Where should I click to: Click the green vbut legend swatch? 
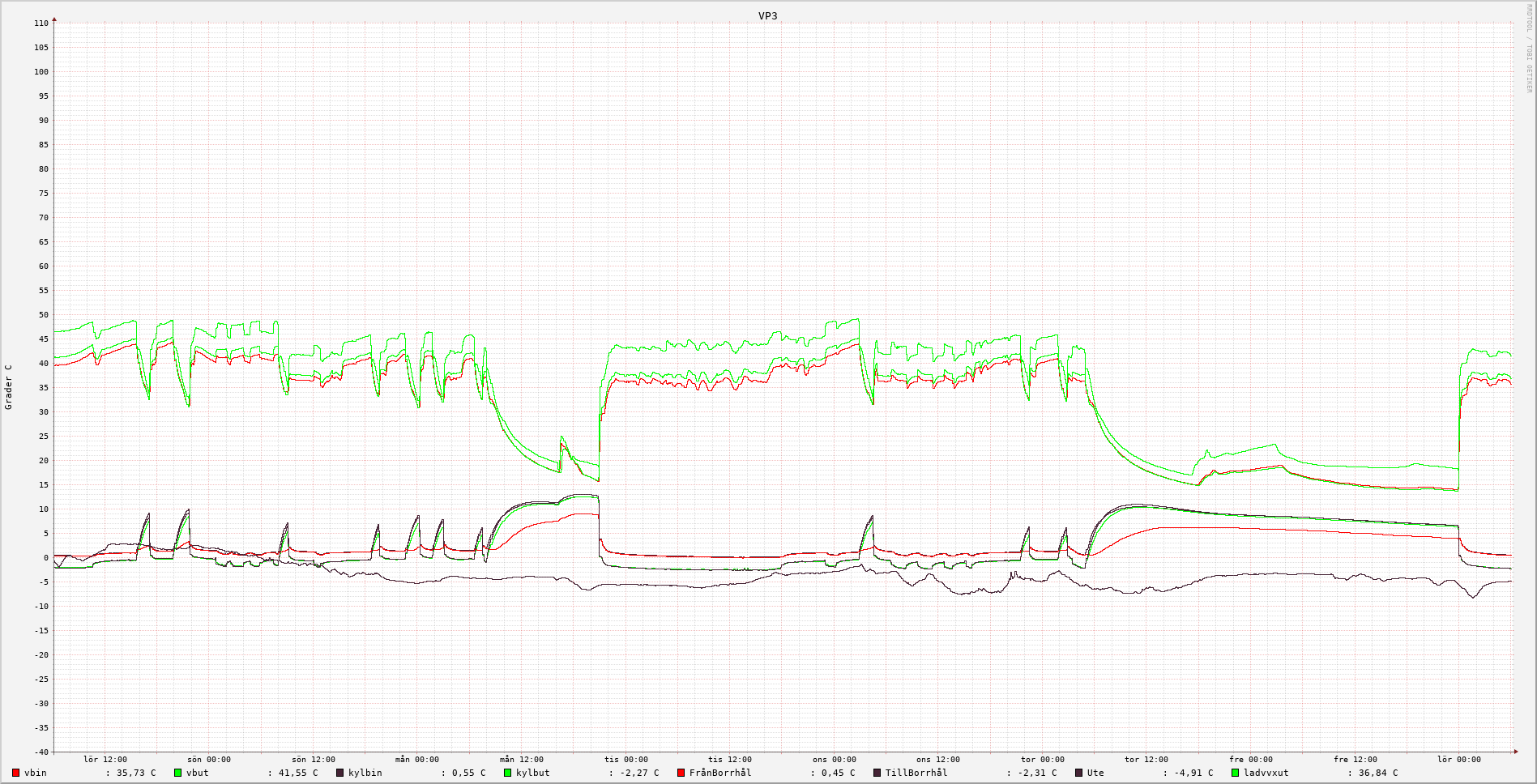[177, 773]
